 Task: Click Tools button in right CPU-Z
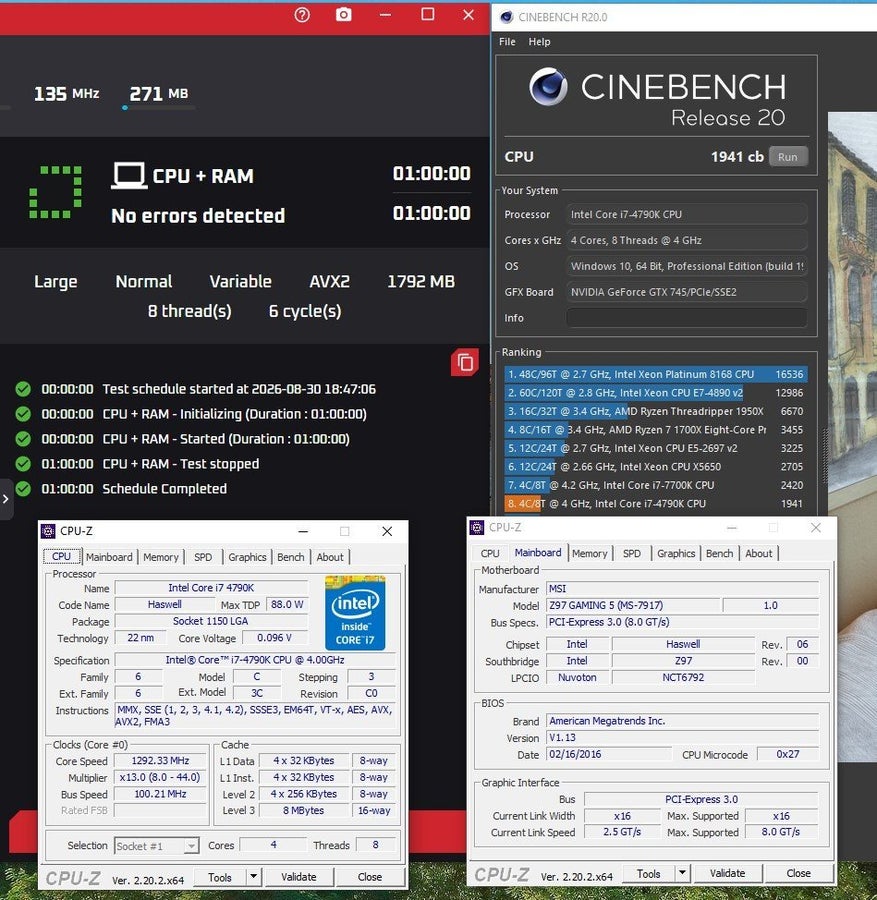(x=649, y=874)
